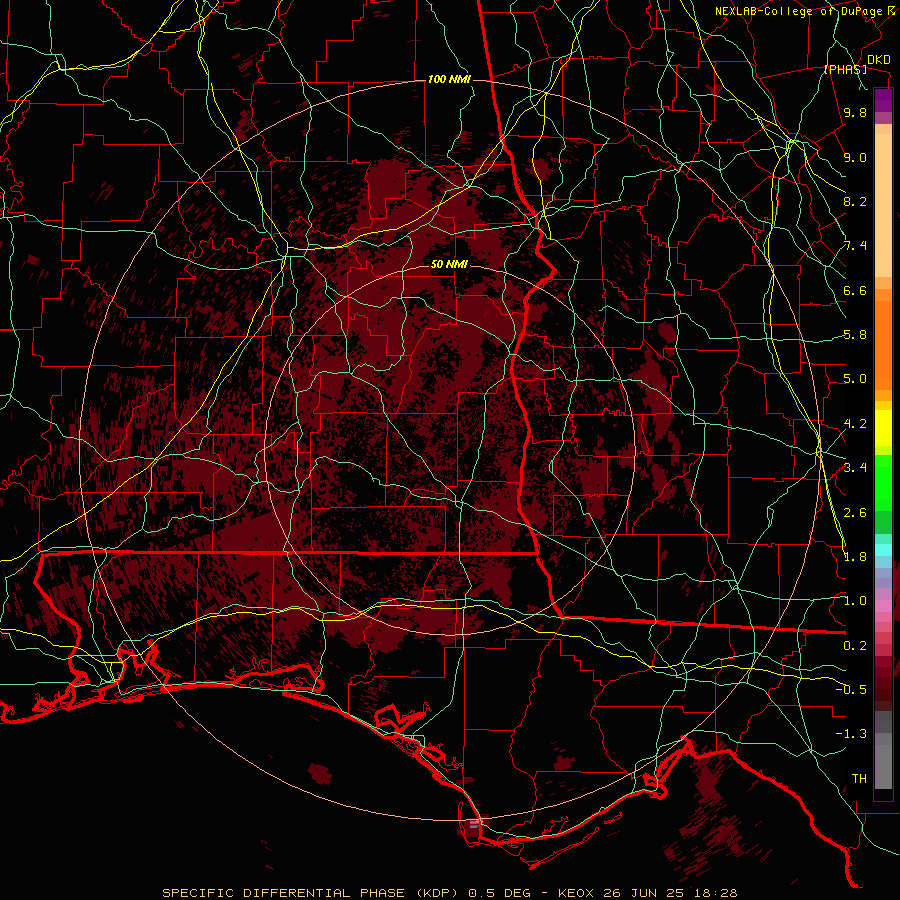Screen dimensions: 900x900
Task: Click the (KDP) abbreviation in caption
Action: (436, 893)
